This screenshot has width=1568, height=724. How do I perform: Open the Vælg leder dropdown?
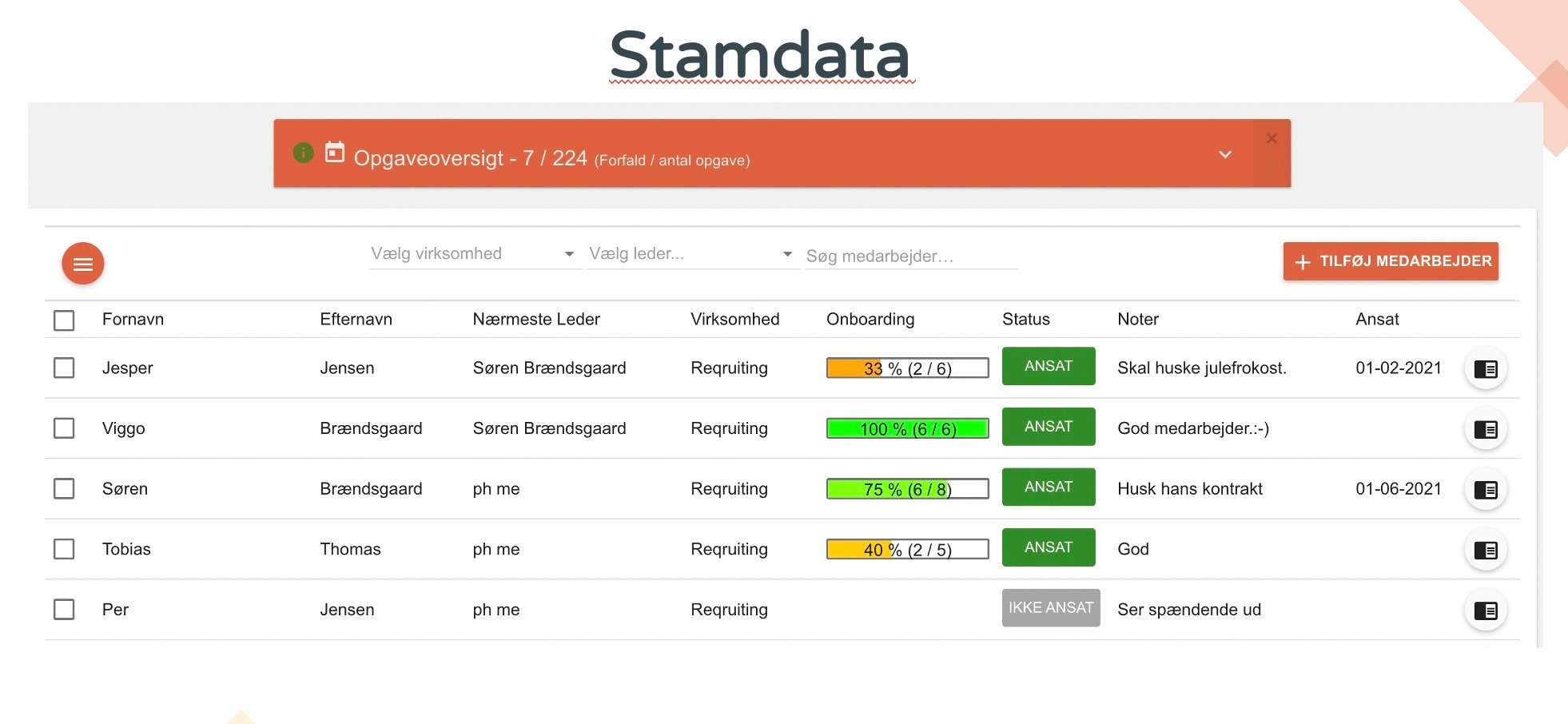click(693, 254)
